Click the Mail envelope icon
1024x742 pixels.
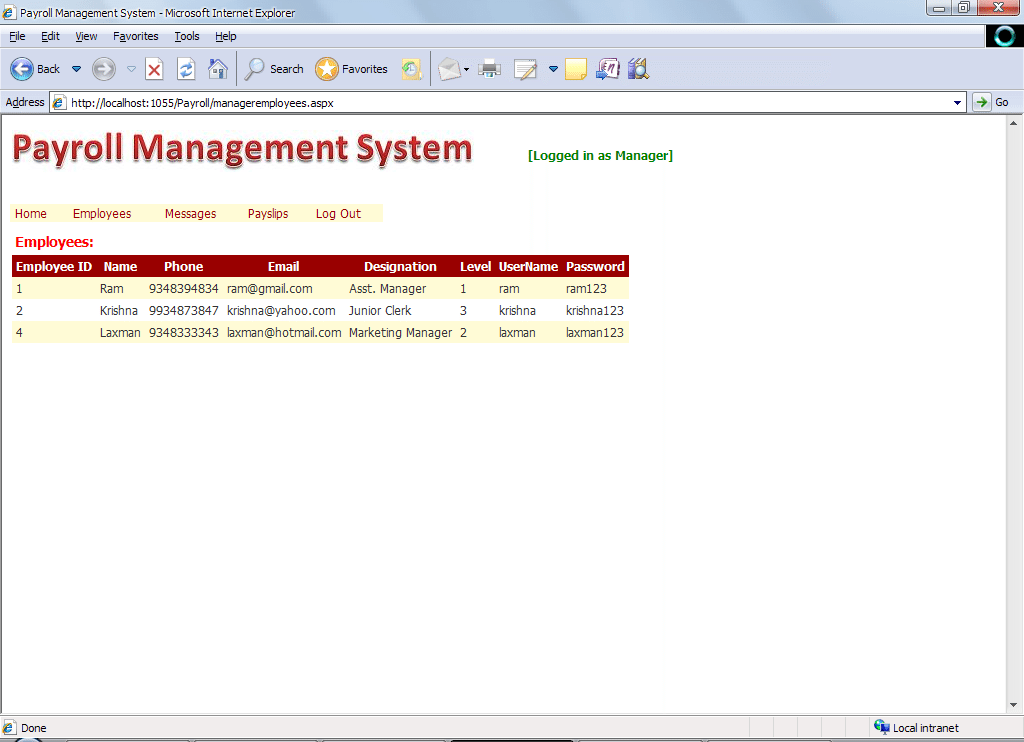pos(449,69)
